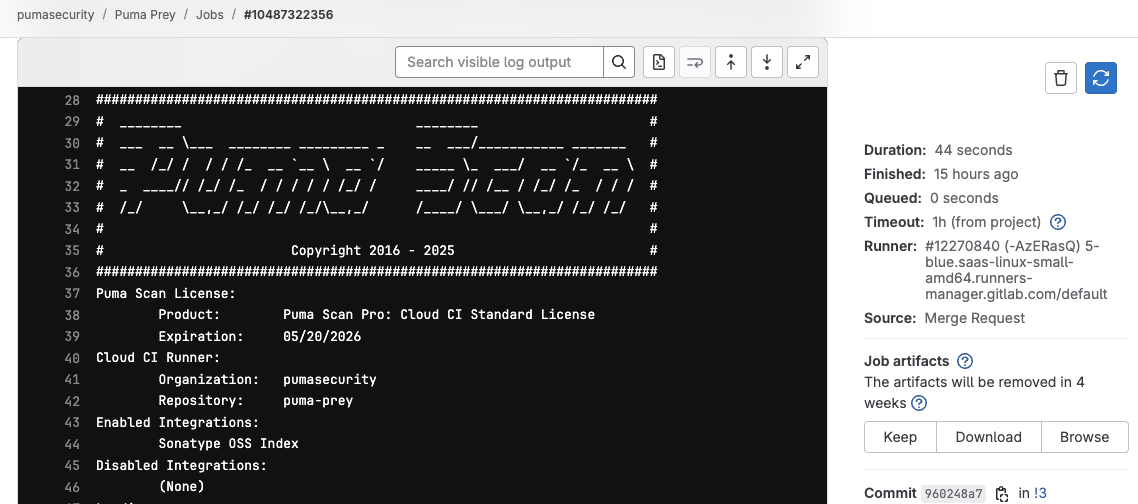Click log line number 40
This screenshot has width=1138, height=504.
(72, 358)
